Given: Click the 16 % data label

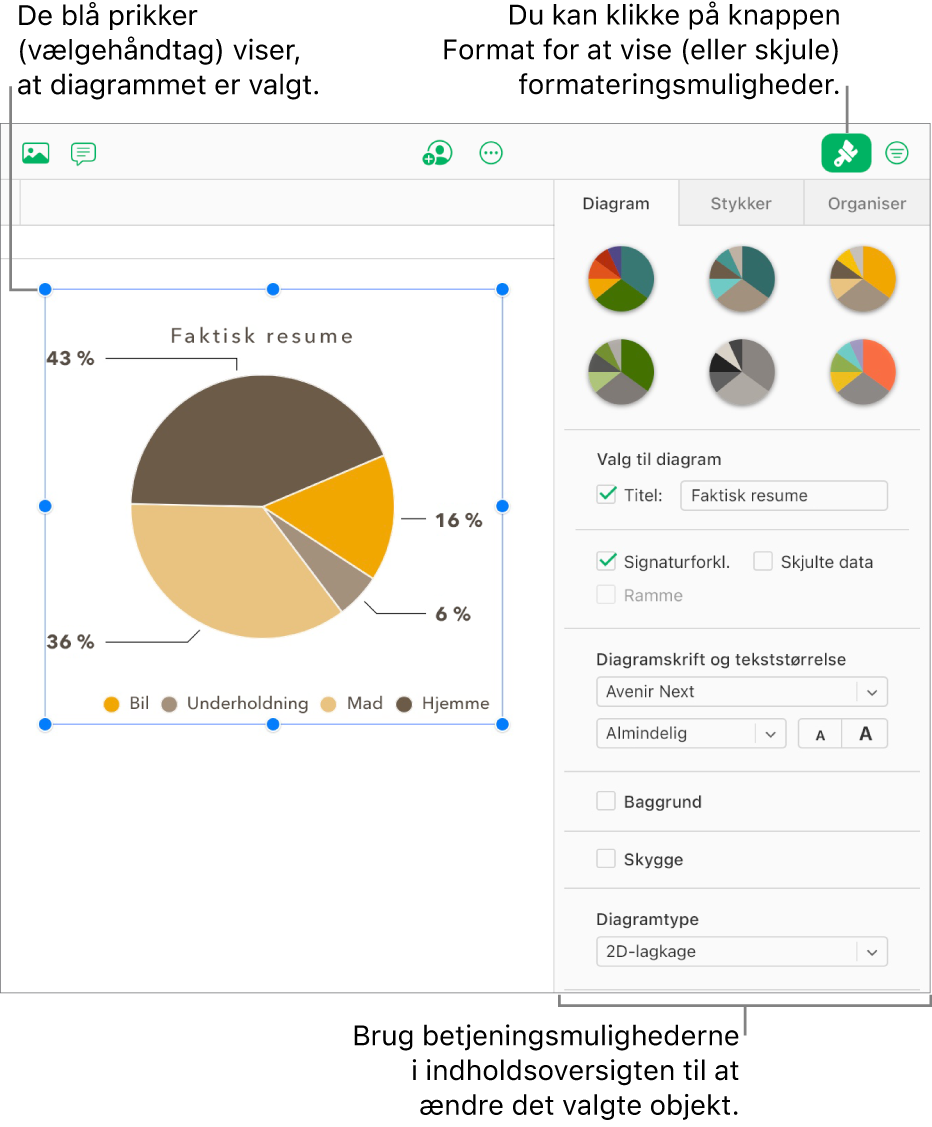Looking at the screenshot, I should [458, 520].
